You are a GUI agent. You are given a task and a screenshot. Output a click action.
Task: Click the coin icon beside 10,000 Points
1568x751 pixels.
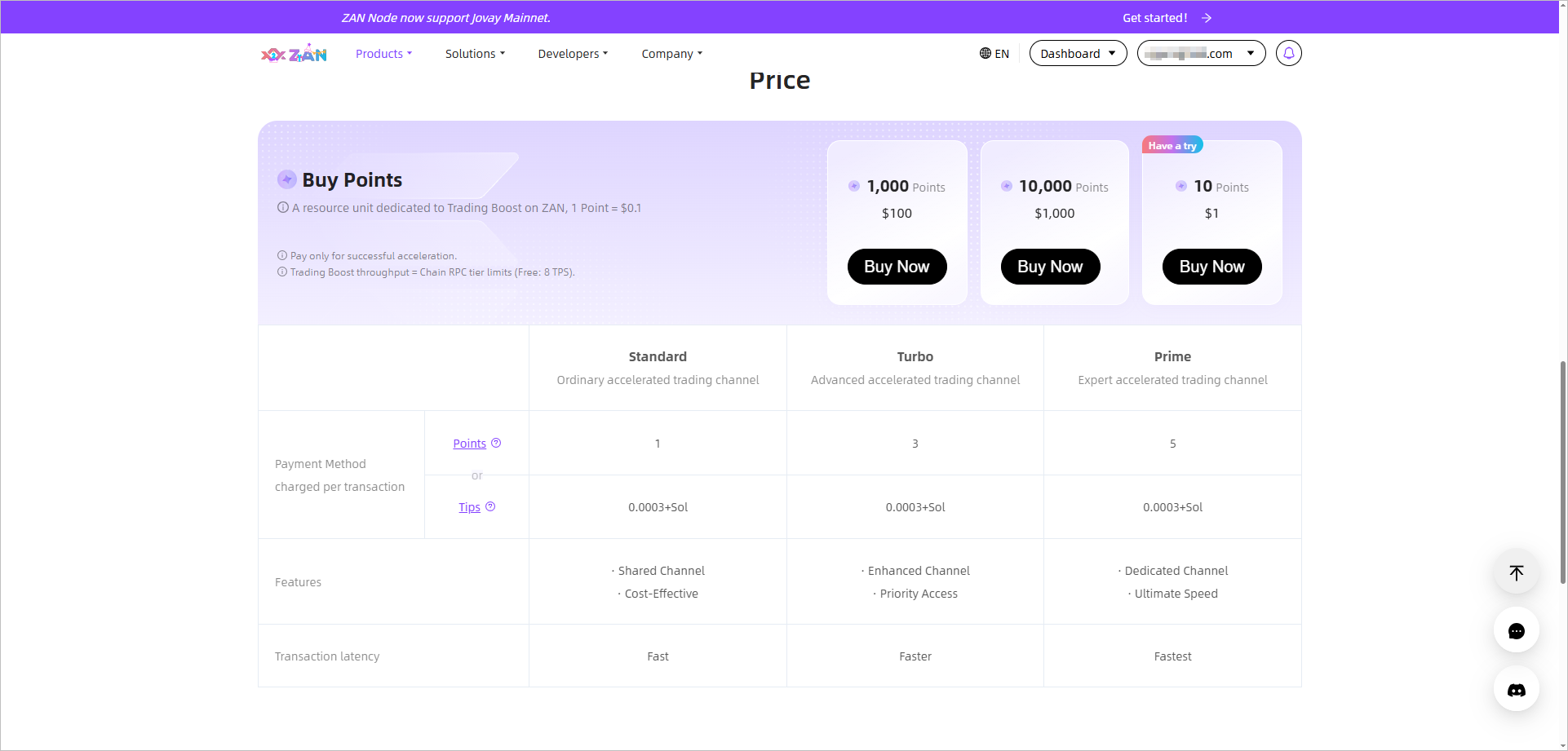pyautogui.click(x=1007, y=186)
